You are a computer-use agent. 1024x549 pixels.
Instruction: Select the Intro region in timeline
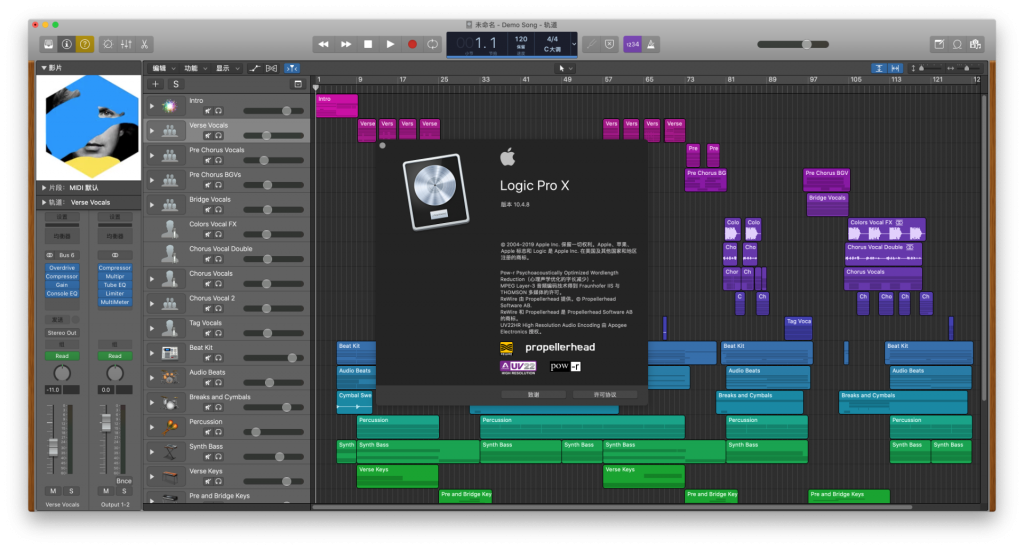click(337, 106)
